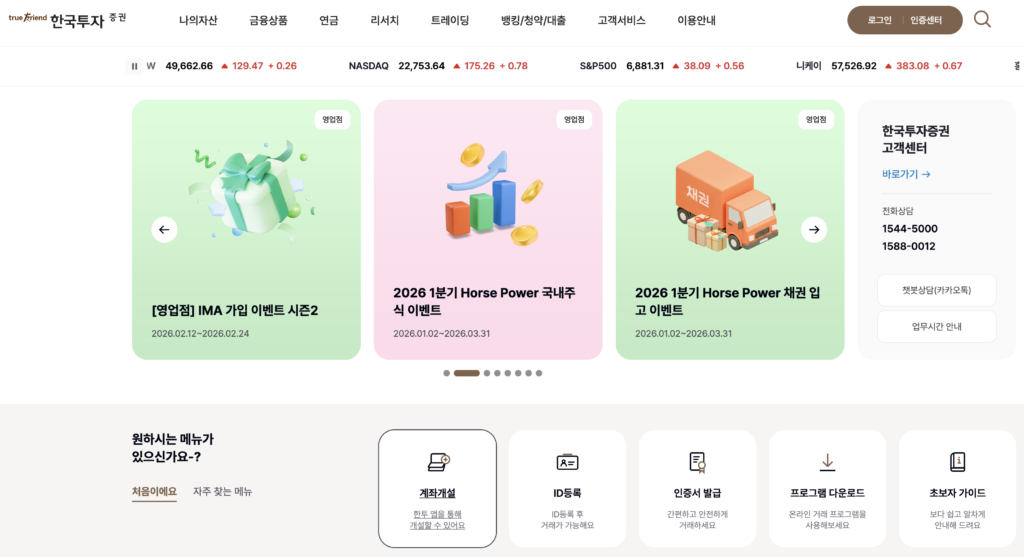Click the 로그인 button
Viewport: 1024px width, 557px height.
pos(879,20)
